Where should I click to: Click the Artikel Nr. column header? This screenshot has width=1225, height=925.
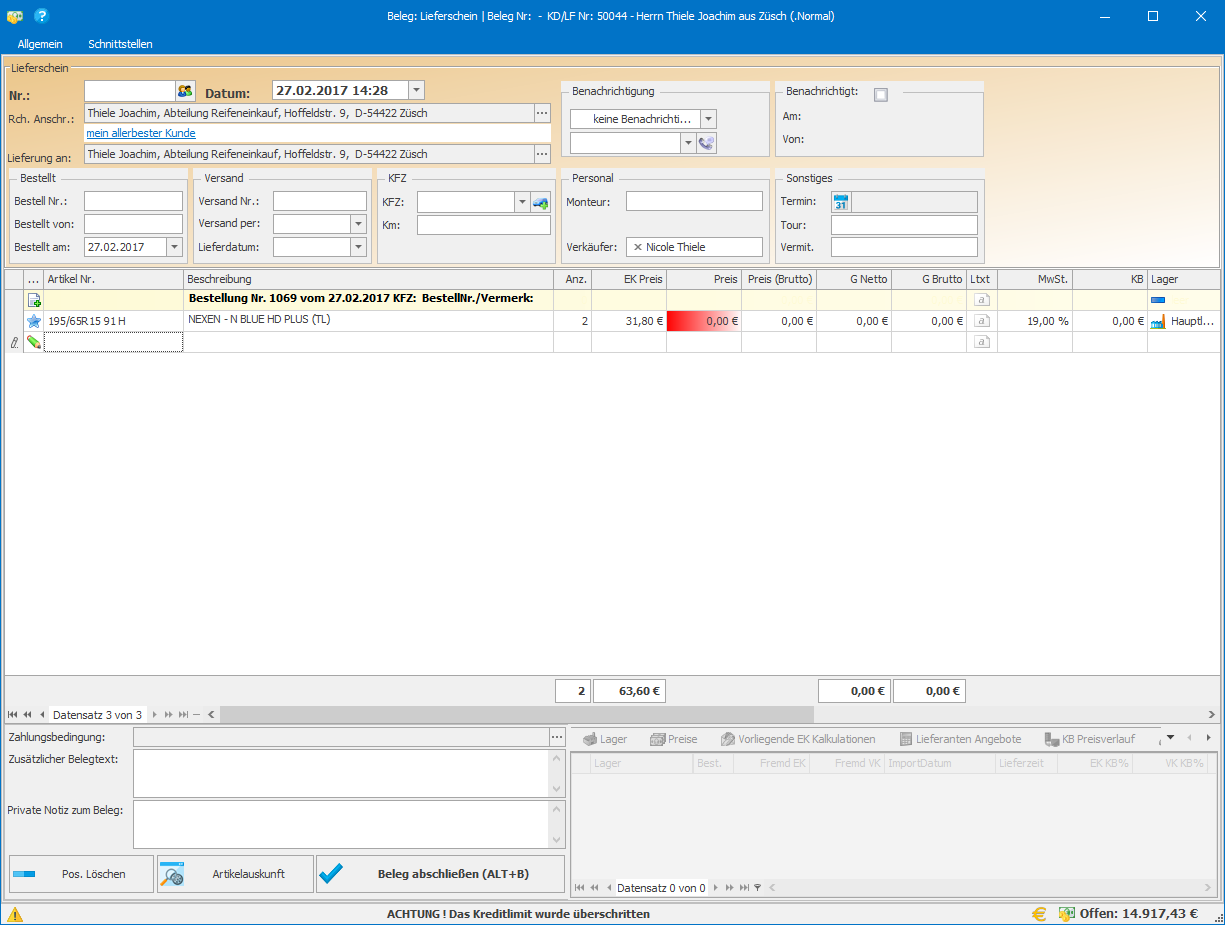point(114,279)
